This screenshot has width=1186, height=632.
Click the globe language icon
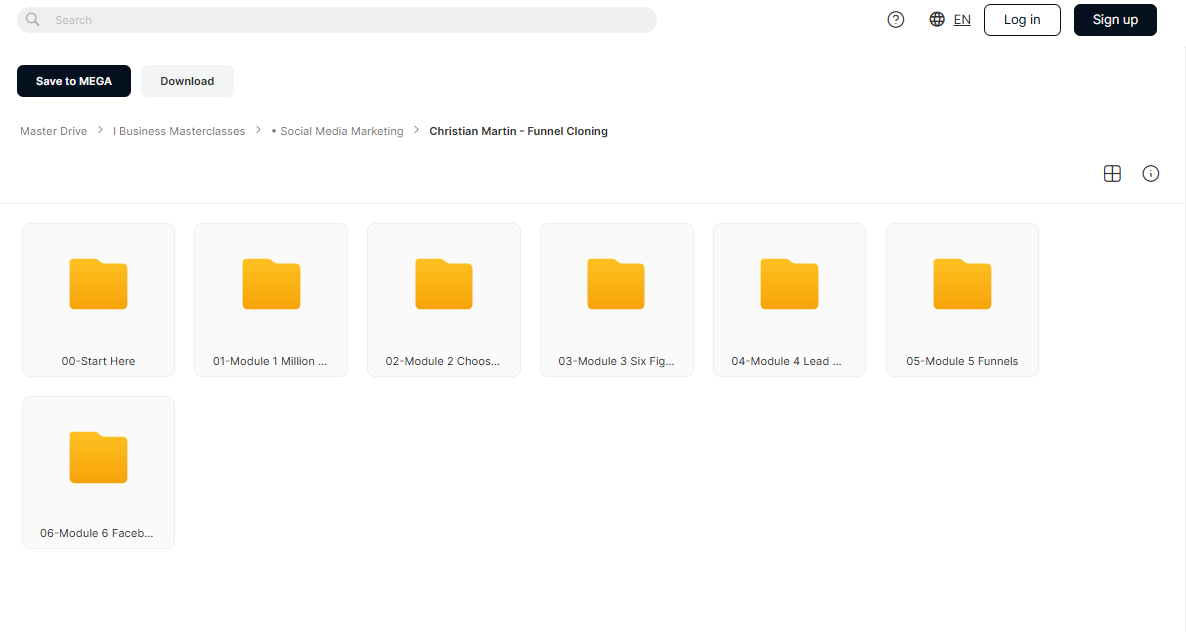[x=937, y=20]
